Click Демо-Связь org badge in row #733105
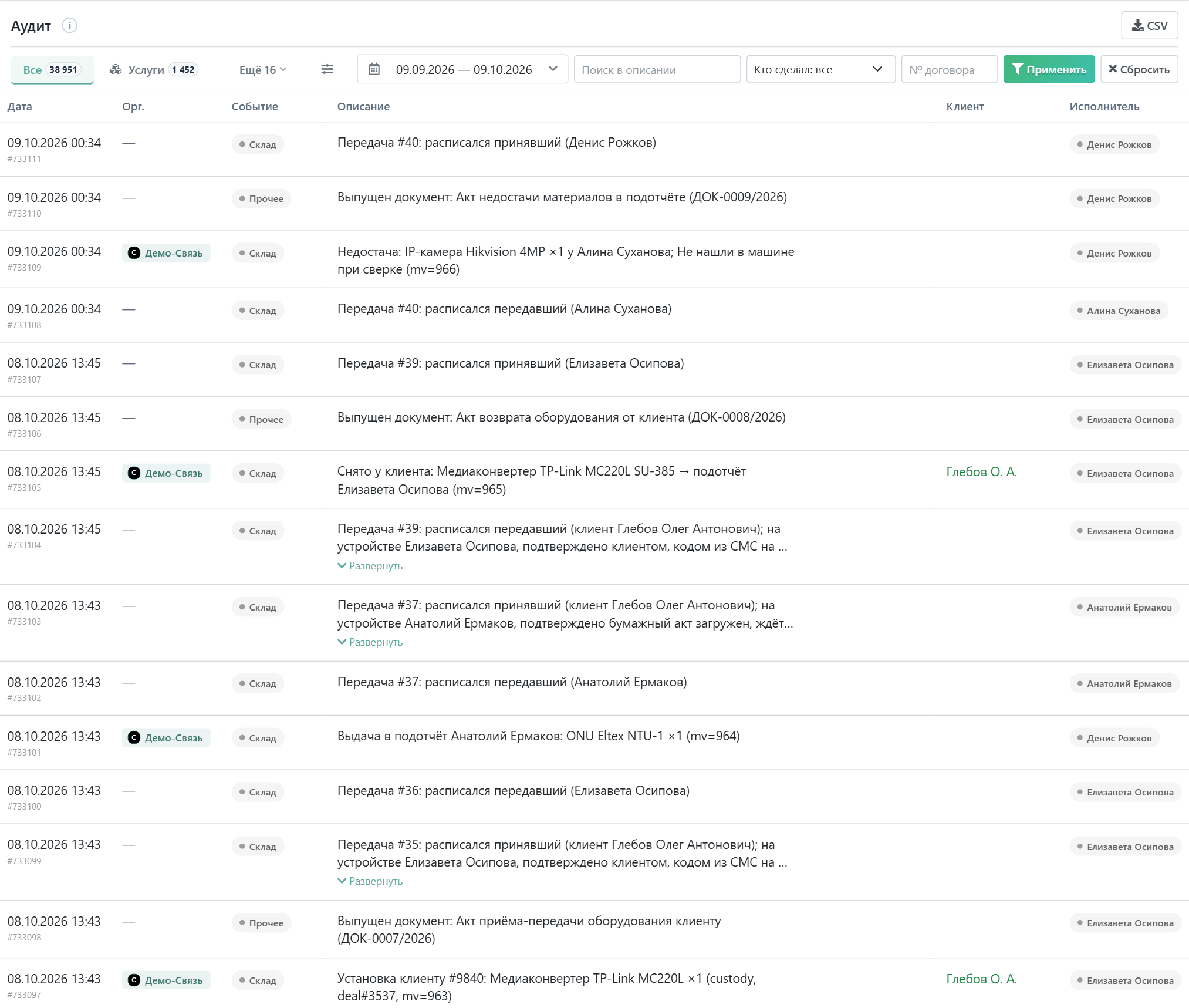The height and width of the screenshot is (1008, 1189). click(x=166, y=473)
